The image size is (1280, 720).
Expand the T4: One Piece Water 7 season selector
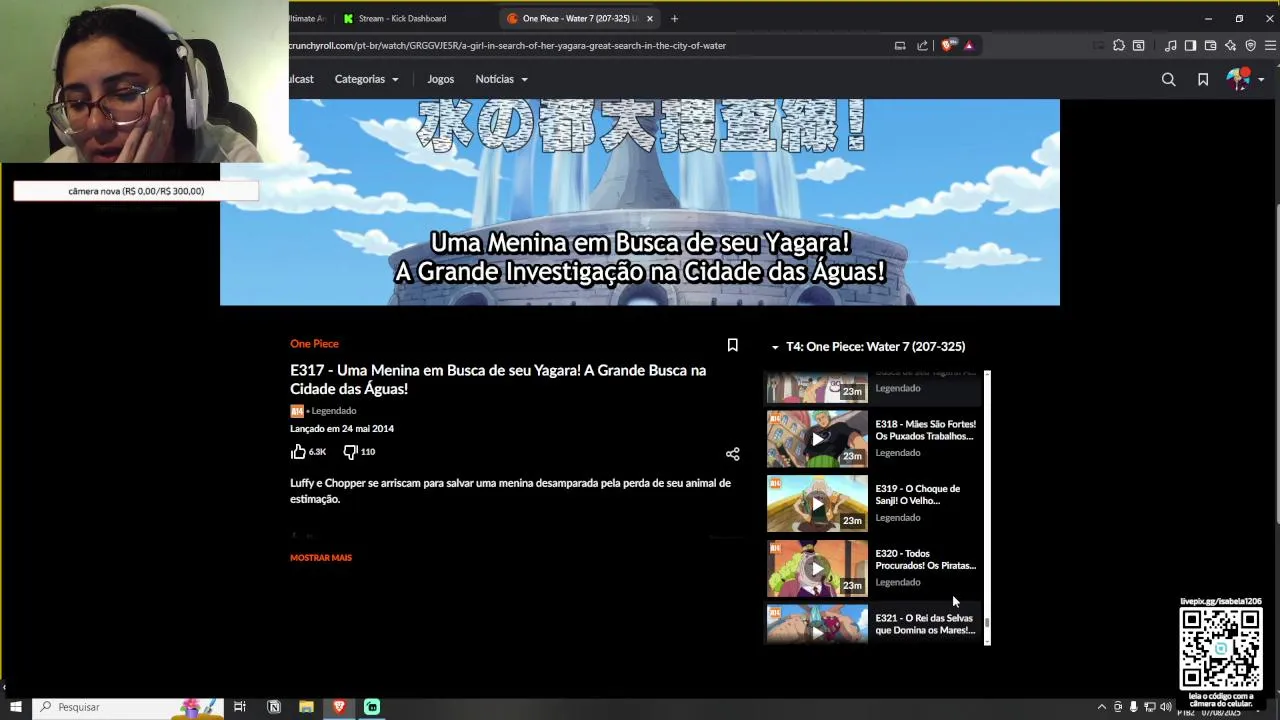coord(868,347)
